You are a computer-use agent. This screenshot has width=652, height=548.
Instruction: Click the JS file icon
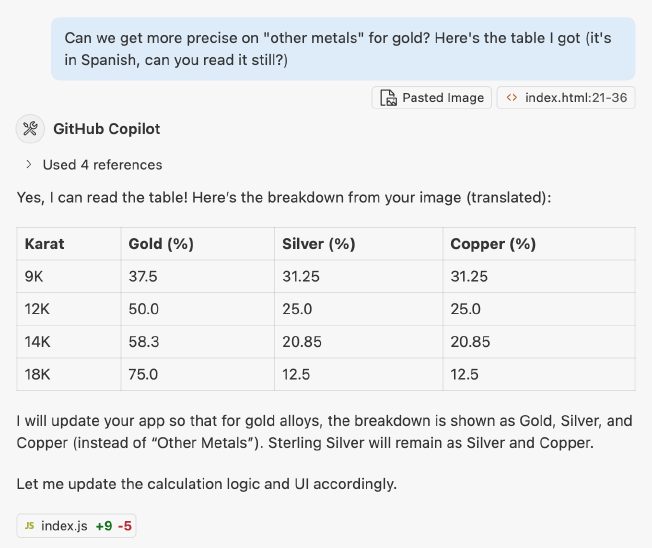pos(29,526)
